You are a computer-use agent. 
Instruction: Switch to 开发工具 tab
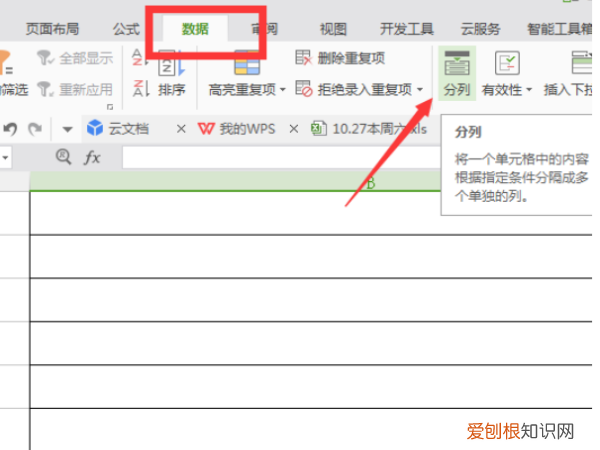click(407, 29)
